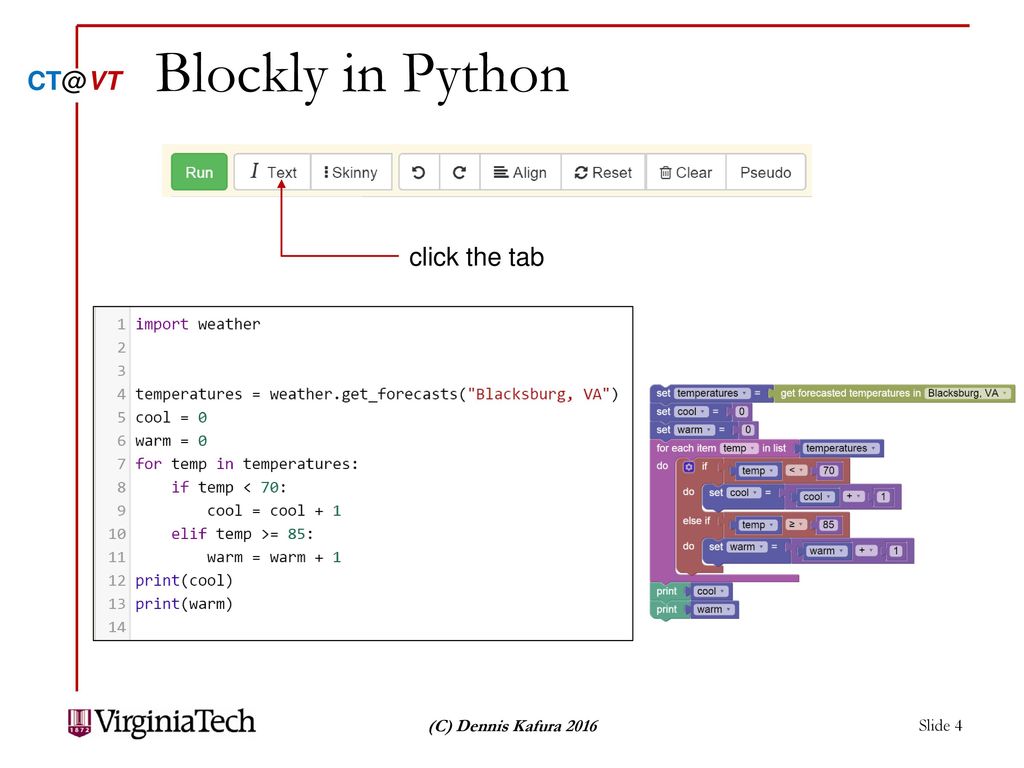Viewport: 1024px width, 768px height.
Task: Click the code line 'print(warm)'
Action: tap(184, 603)
